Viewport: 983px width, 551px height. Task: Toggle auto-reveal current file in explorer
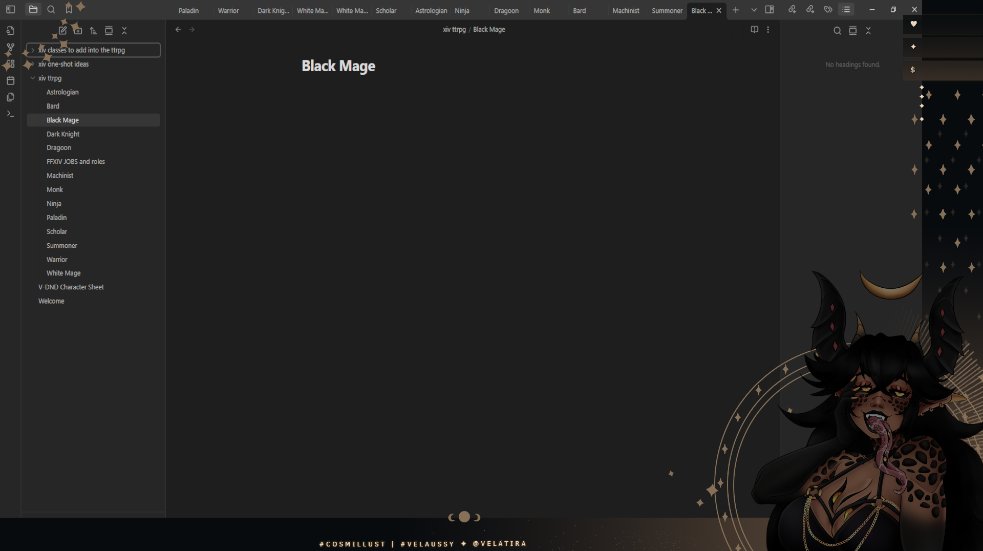click(x=108, y=30)
